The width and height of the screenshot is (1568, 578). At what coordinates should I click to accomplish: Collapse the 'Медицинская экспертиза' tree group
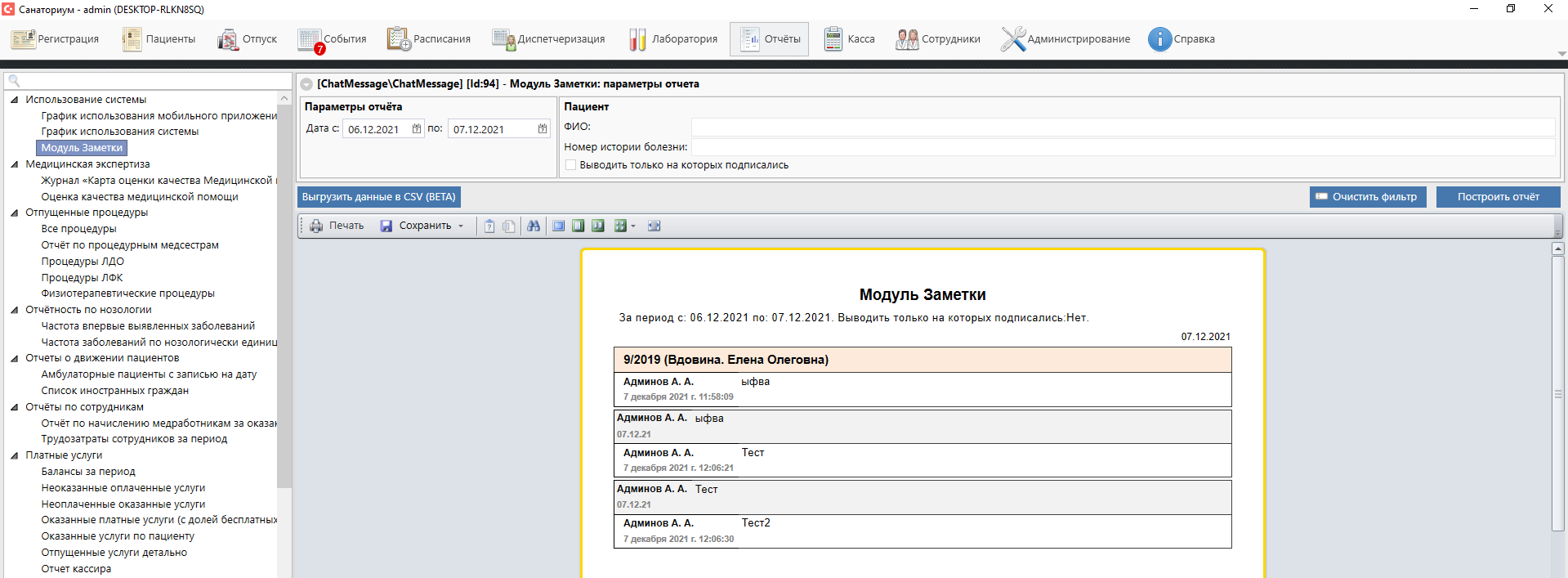pos(15,164)
